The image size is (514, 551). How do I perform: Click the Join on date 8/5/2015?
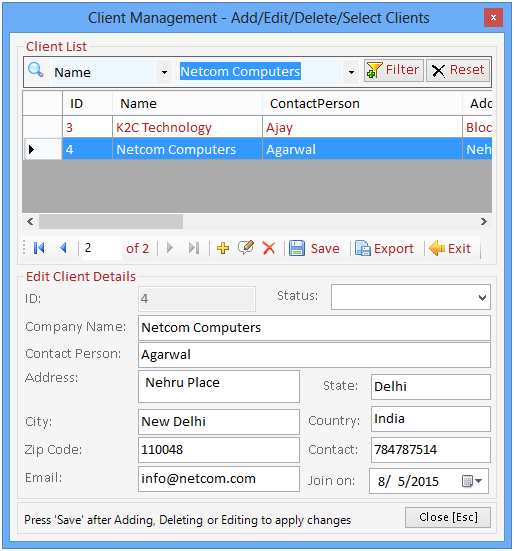pyautogui.click(x=408, y=481)
